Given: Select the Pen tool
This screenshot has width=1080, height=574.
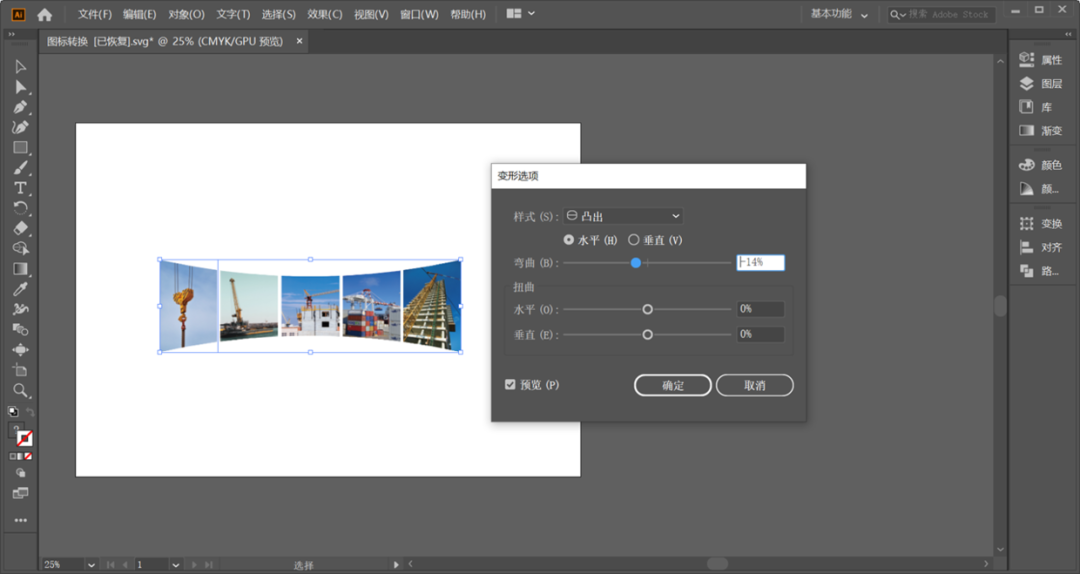Looking at the screenshot, I should click(20, 107).
